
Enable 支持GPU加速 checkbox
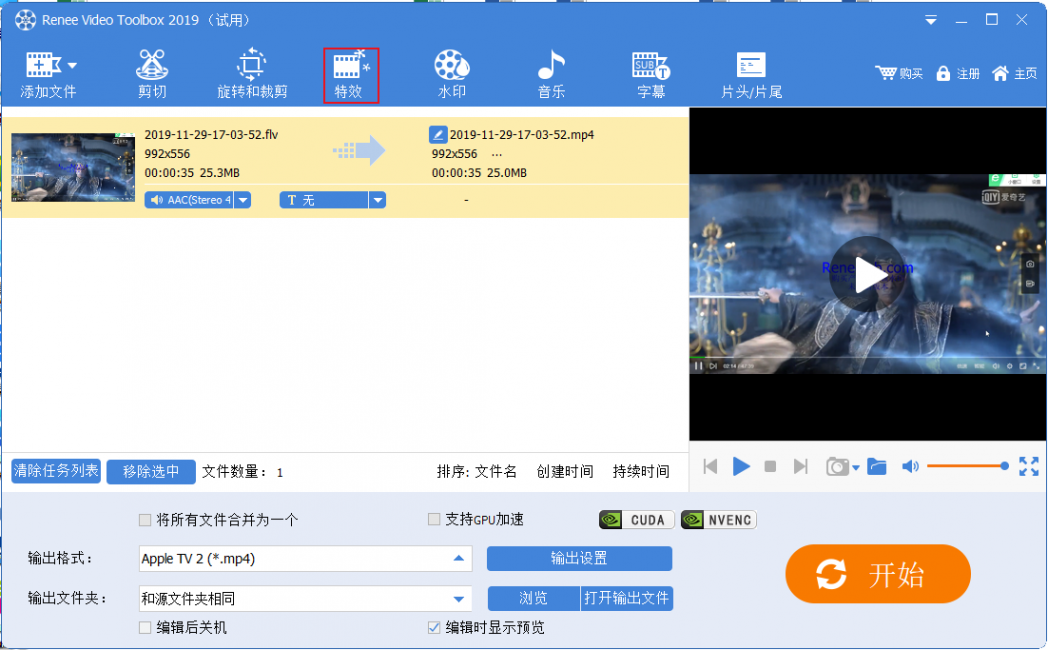point(434,519)
